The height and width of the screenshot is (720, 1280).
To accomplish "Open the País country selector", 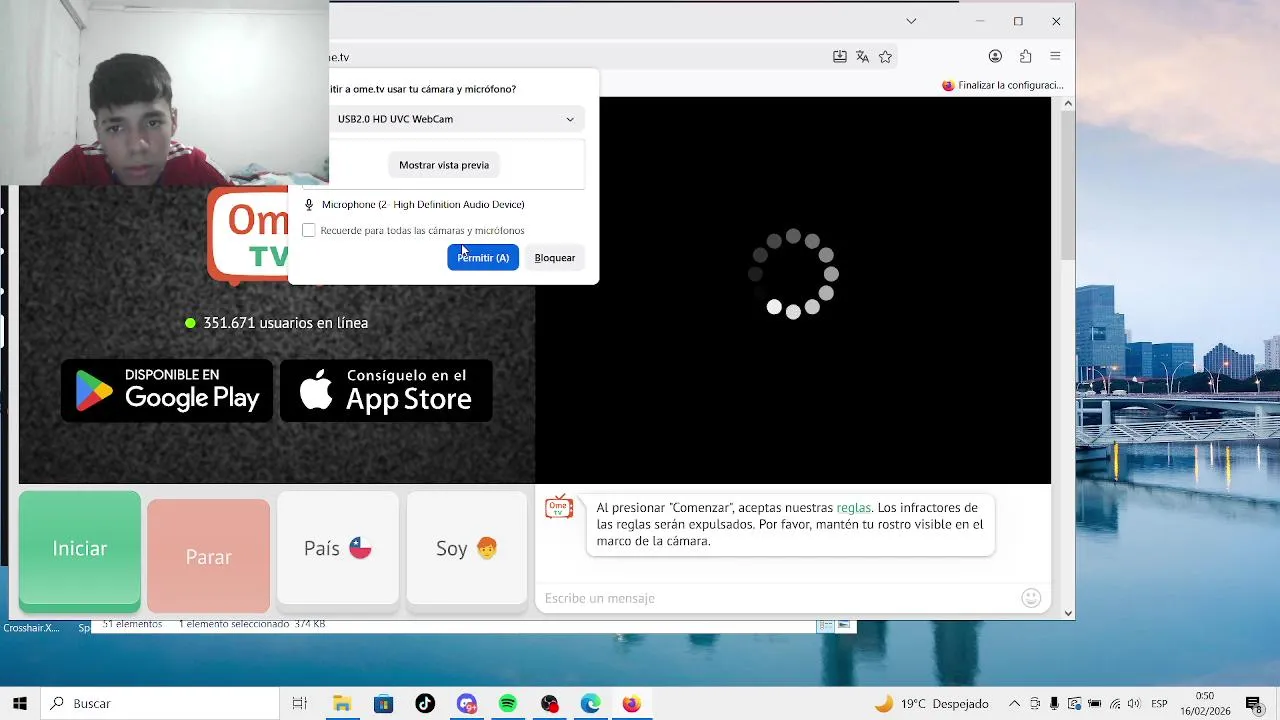I will (x=338, y=548).
